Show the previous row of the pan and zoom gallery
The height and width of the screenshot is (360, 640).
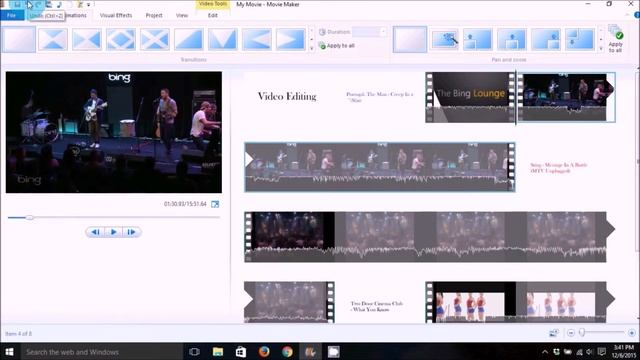click(x=601, y=31)
